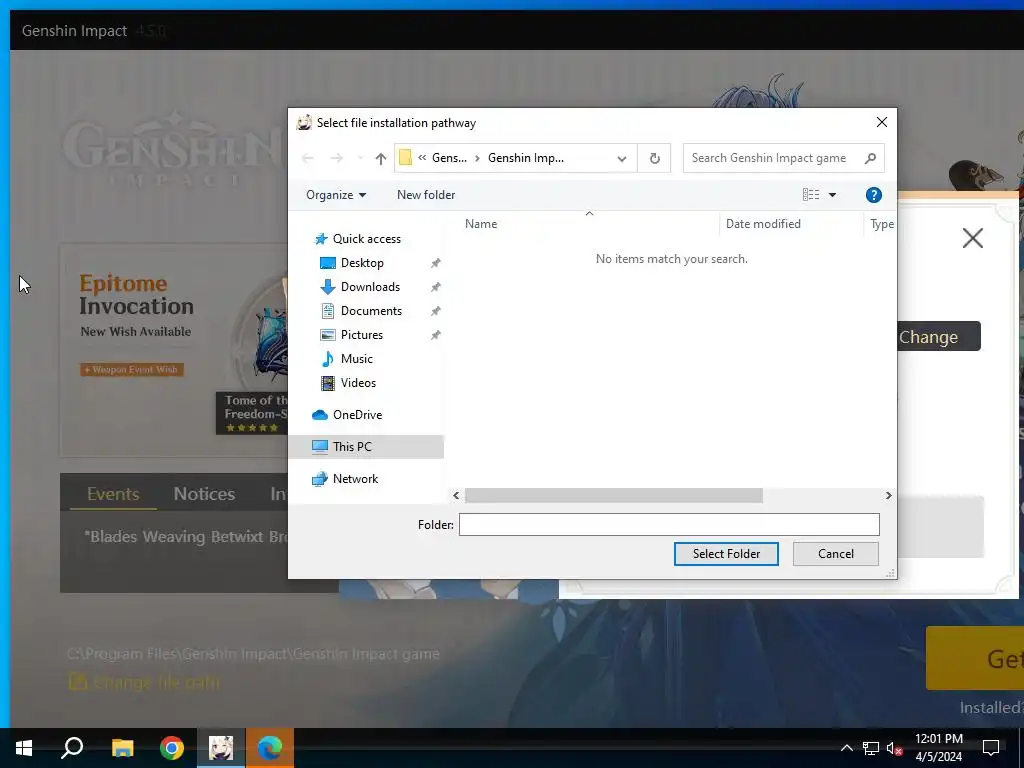Click the pin icon beside Documents
The width and height of the screenshot is (1024, 768).
[436, 311]
